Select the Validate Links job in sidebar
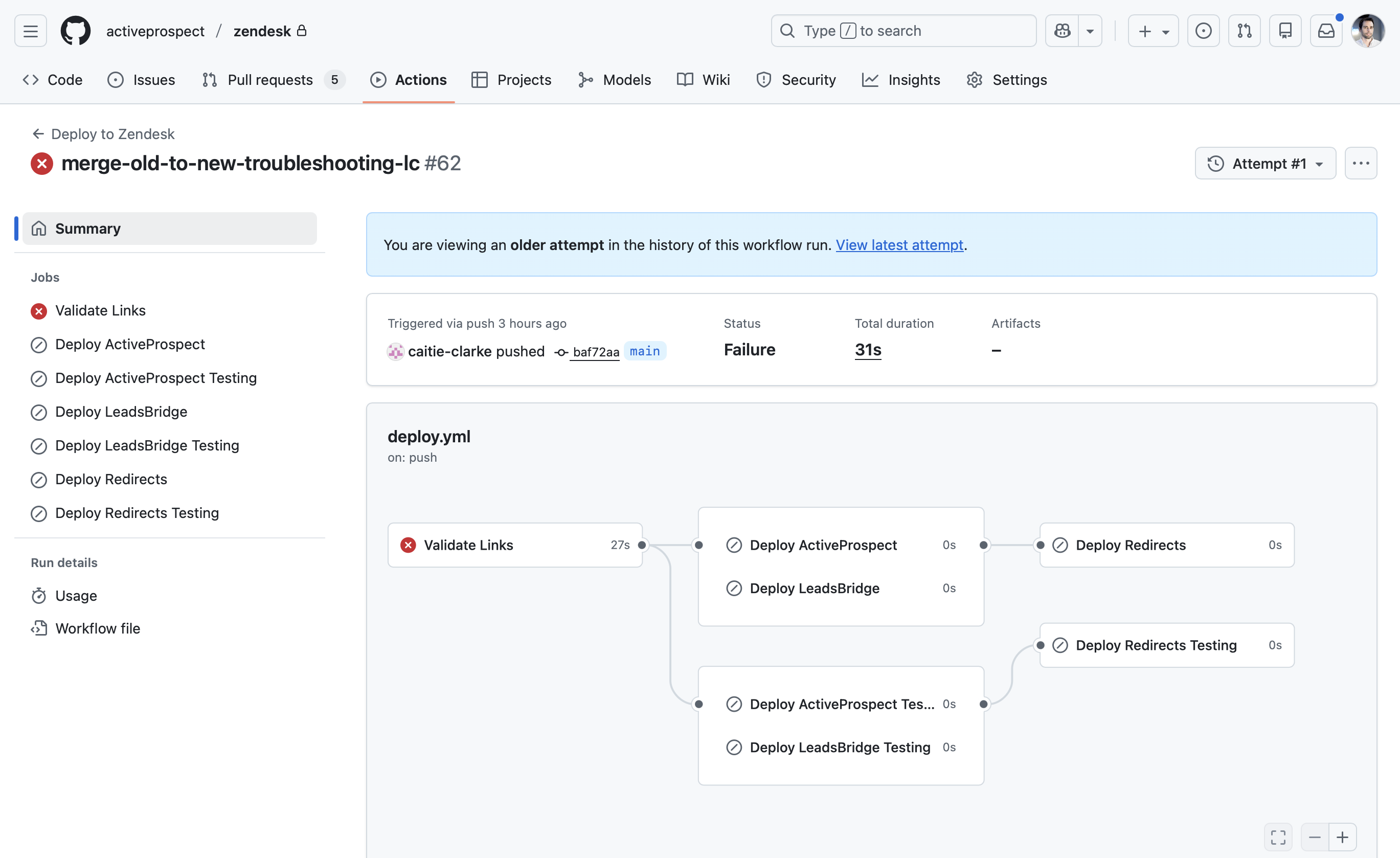The width and height of the screenshot is (1400, 858). 100,311
